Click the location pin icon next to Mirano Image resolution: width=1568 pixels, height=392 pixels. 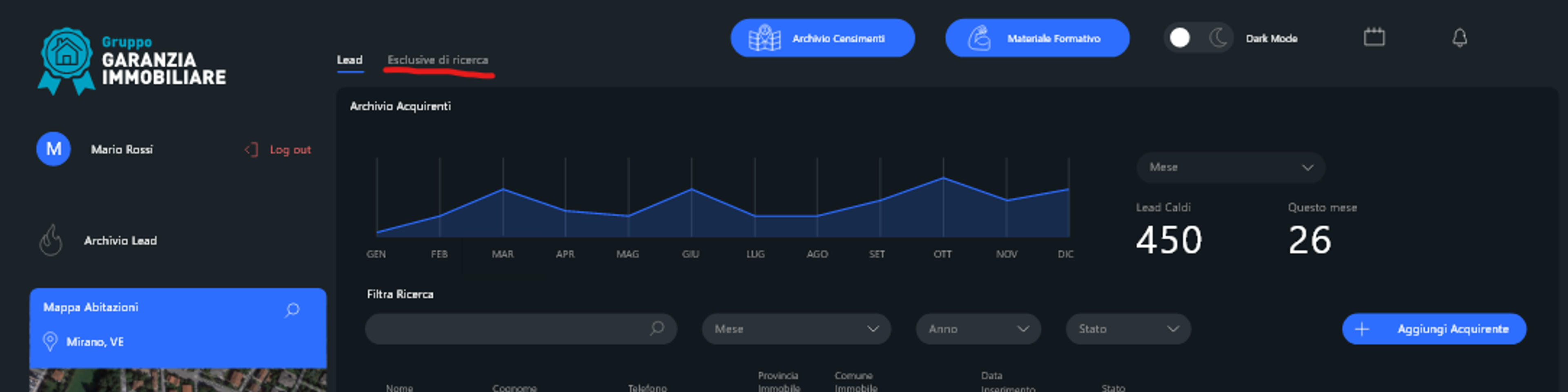50,341
